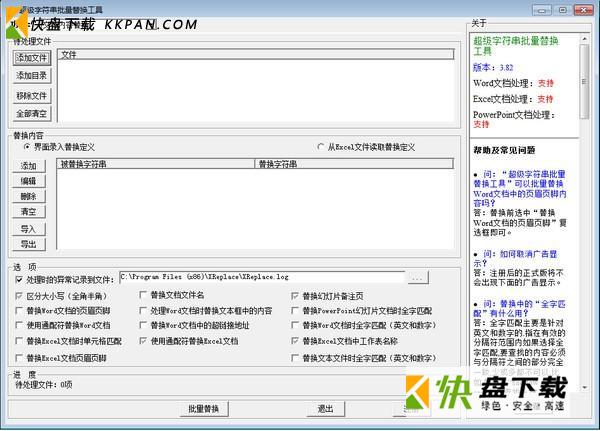Screen dimensions: 600x431
Task: Click the about panel scrollbar thumb
Action: click(x=584, y=82)
